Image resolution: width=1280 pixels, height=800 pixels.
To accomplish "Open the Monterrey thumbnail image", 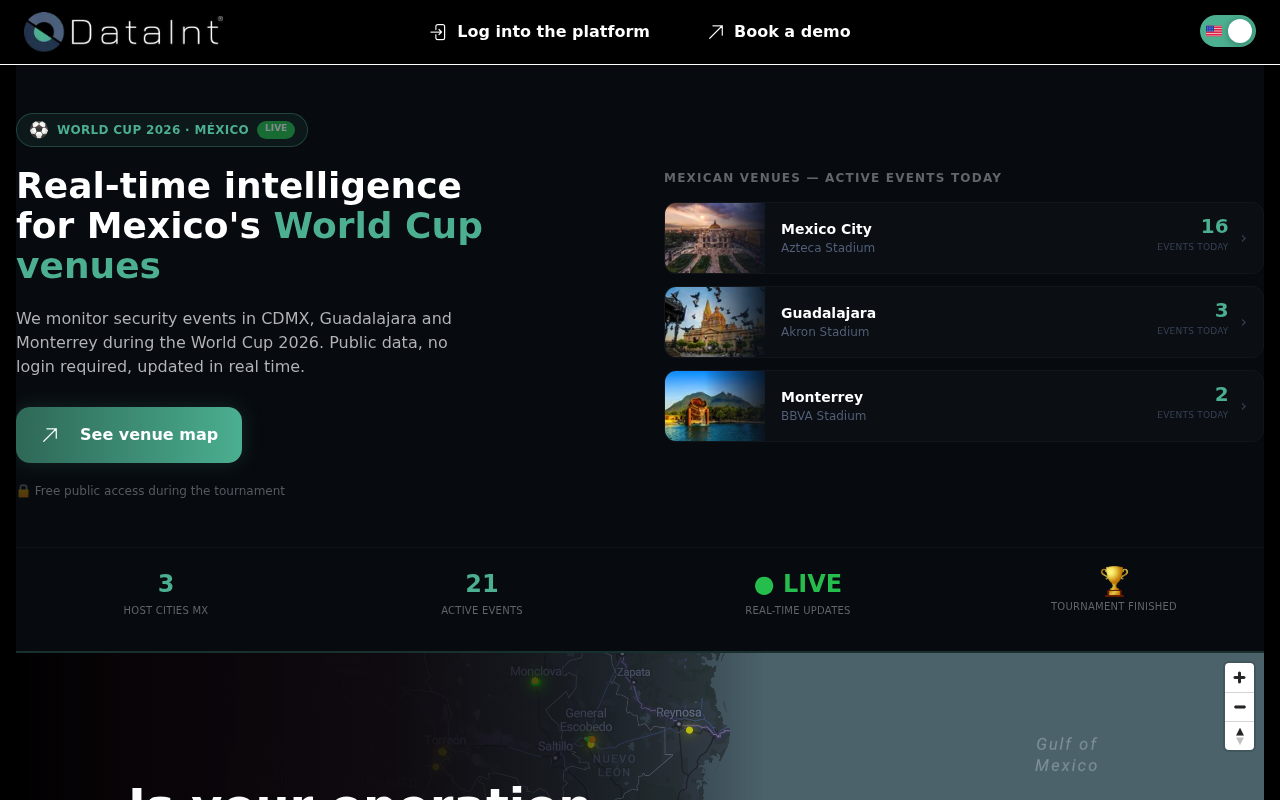I will tap(715, 406).
